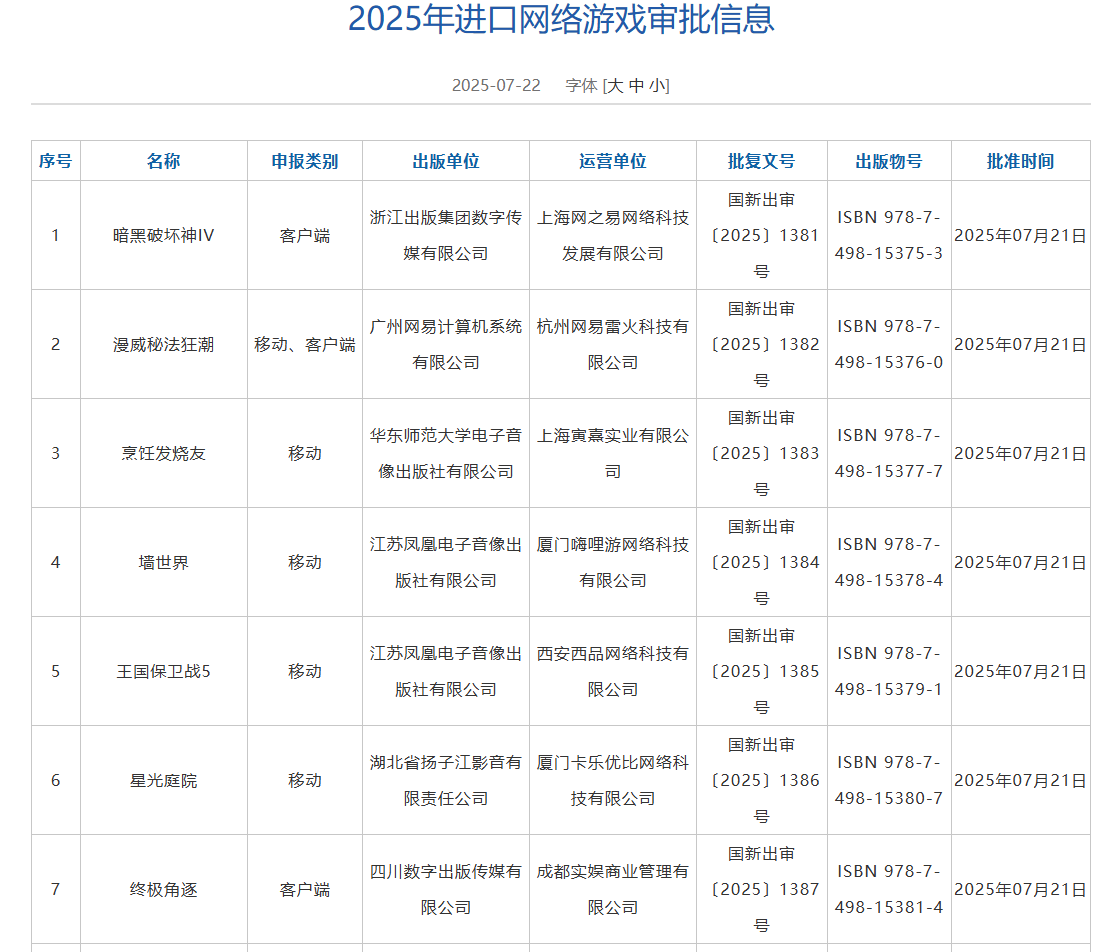Screen dimensions: 1112x952
Task: Click the 出版单位 column header
Action: pos(446,161)
